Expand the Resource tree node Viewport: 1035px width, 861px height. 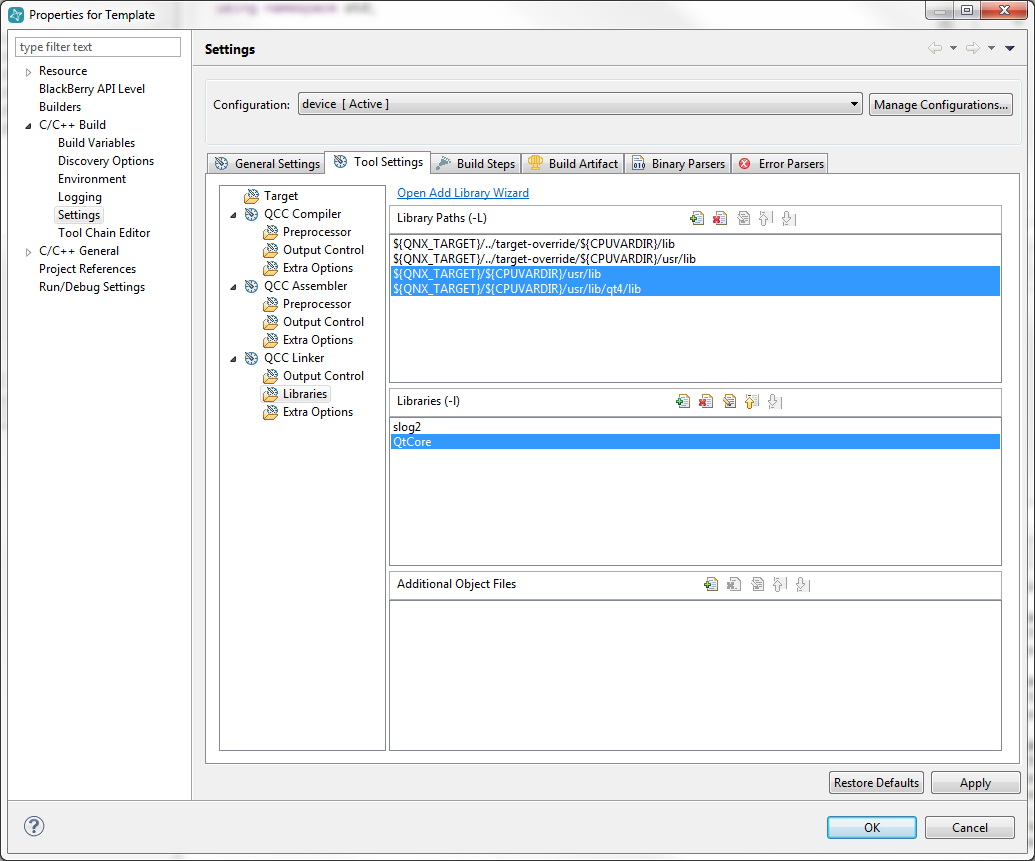[x=28, y=71]
